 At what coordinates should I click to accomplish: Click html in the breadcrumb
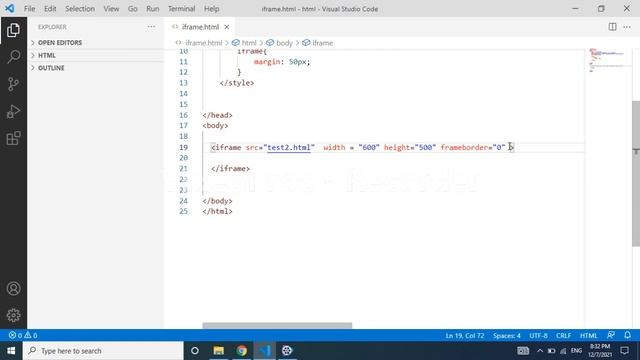pos(249,43)
